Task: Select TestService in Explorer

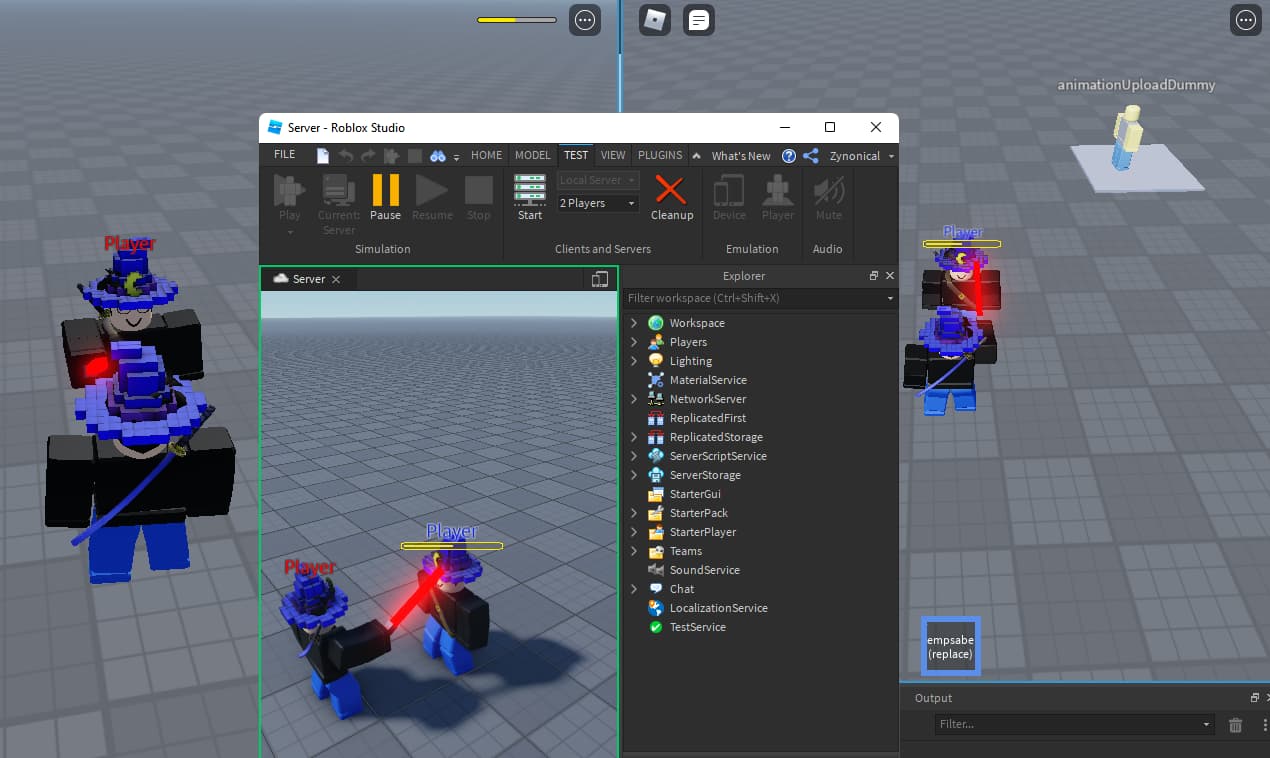Action: [x=697, y=627]
